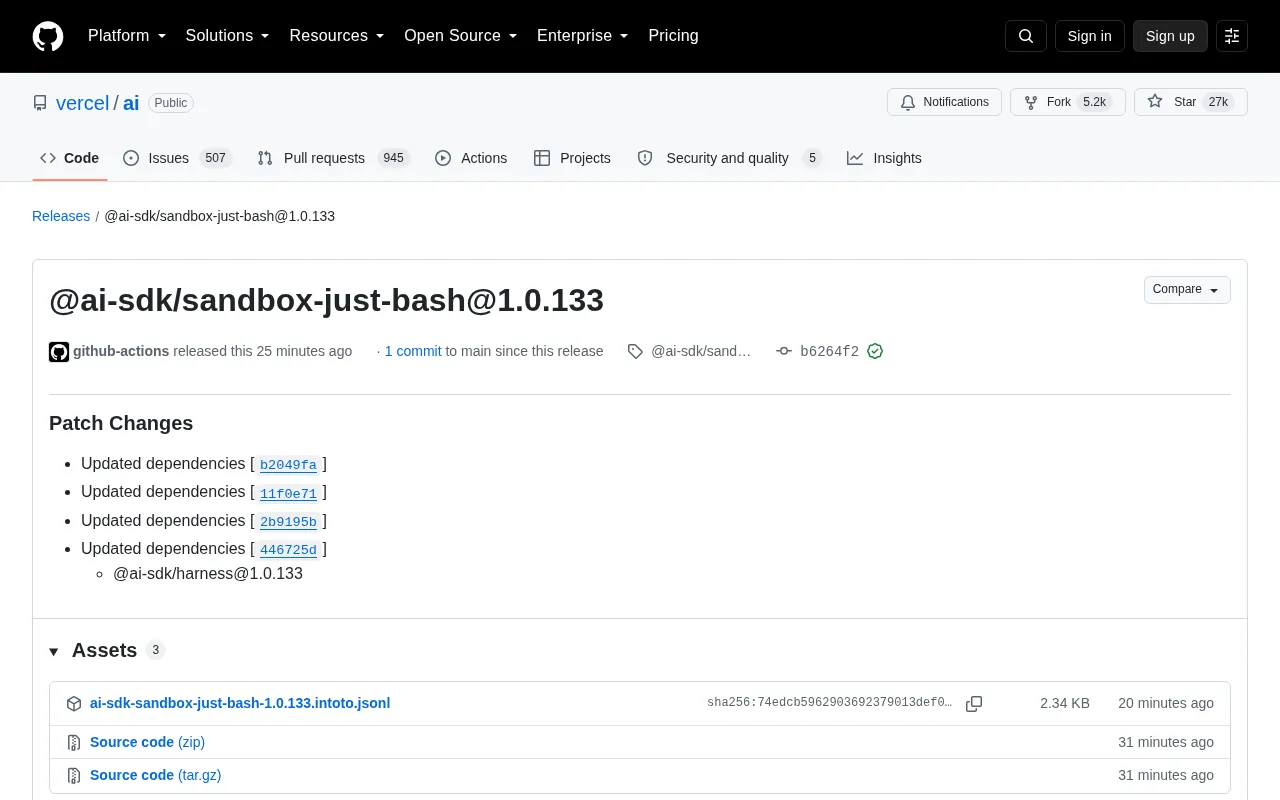Open the Platform dropdown menu
Screen dimensions: 1280x800
point(127,36)
